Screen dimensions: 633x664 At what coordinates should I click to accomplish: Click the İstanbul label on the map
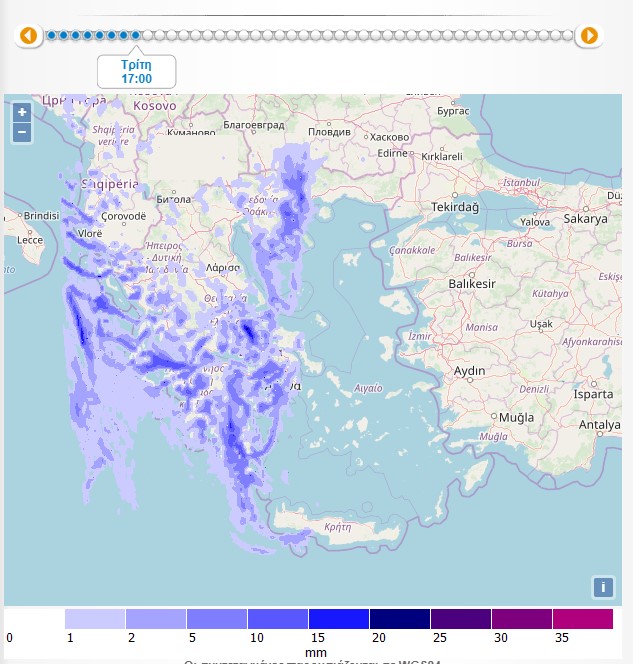coord(520,183)
